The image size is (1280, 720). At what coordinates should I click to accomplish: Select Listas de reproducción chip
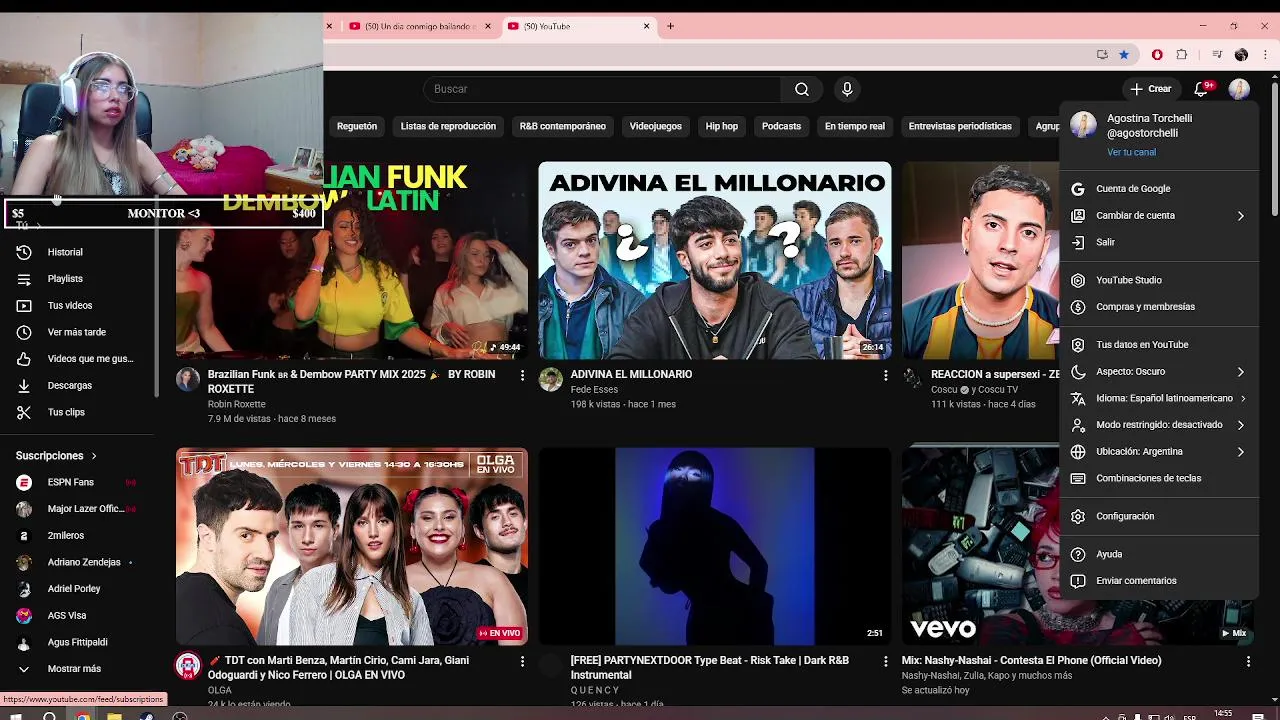click(x=448, y=126)
